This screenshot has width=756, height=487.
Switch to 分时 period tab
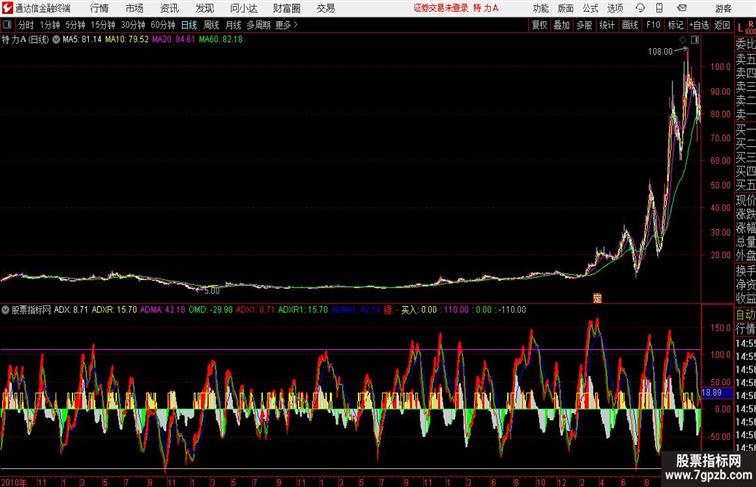coord(26,25)
